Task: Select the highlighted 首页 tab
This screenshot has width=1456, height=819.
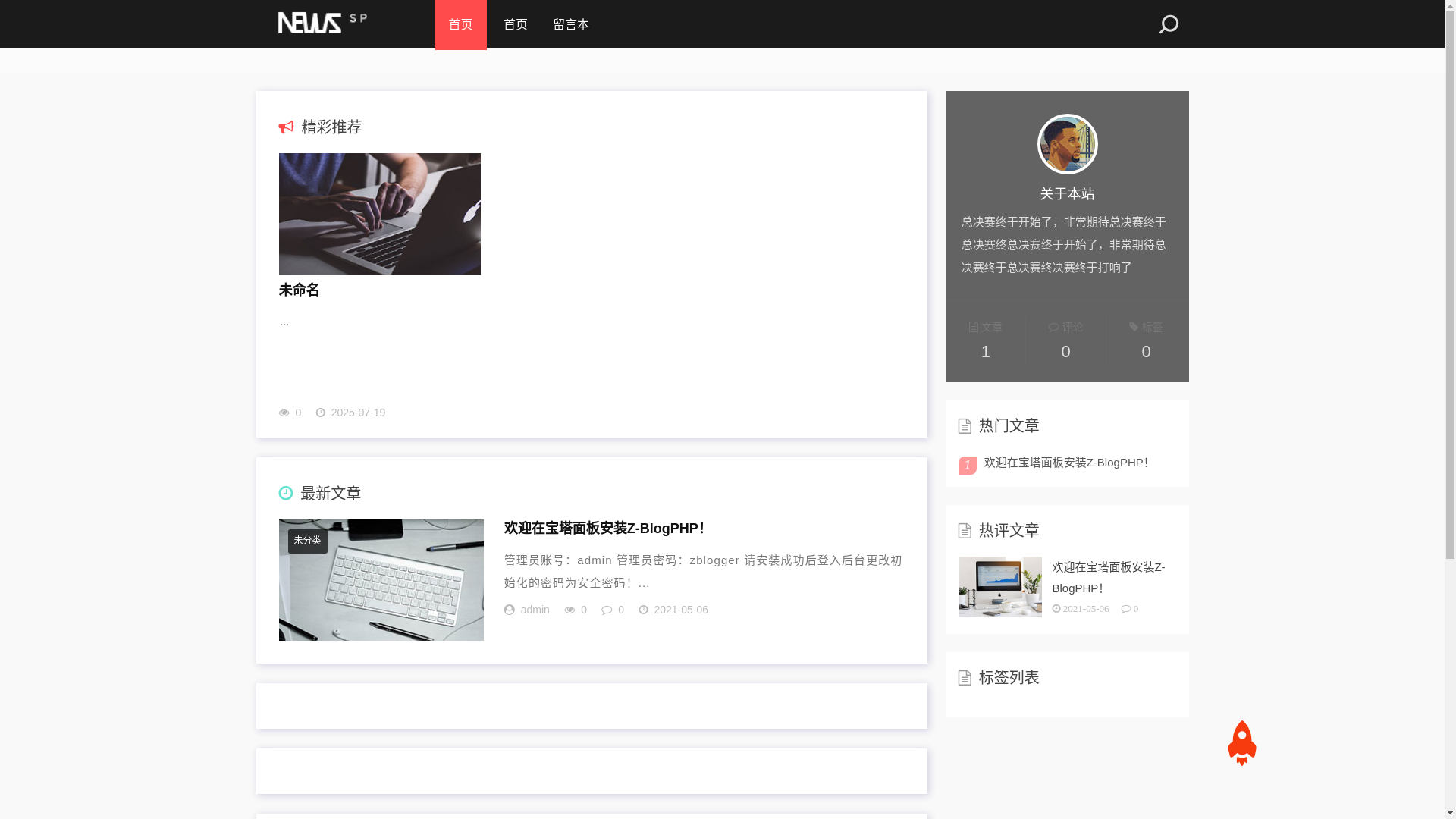Action: (461, 24)
